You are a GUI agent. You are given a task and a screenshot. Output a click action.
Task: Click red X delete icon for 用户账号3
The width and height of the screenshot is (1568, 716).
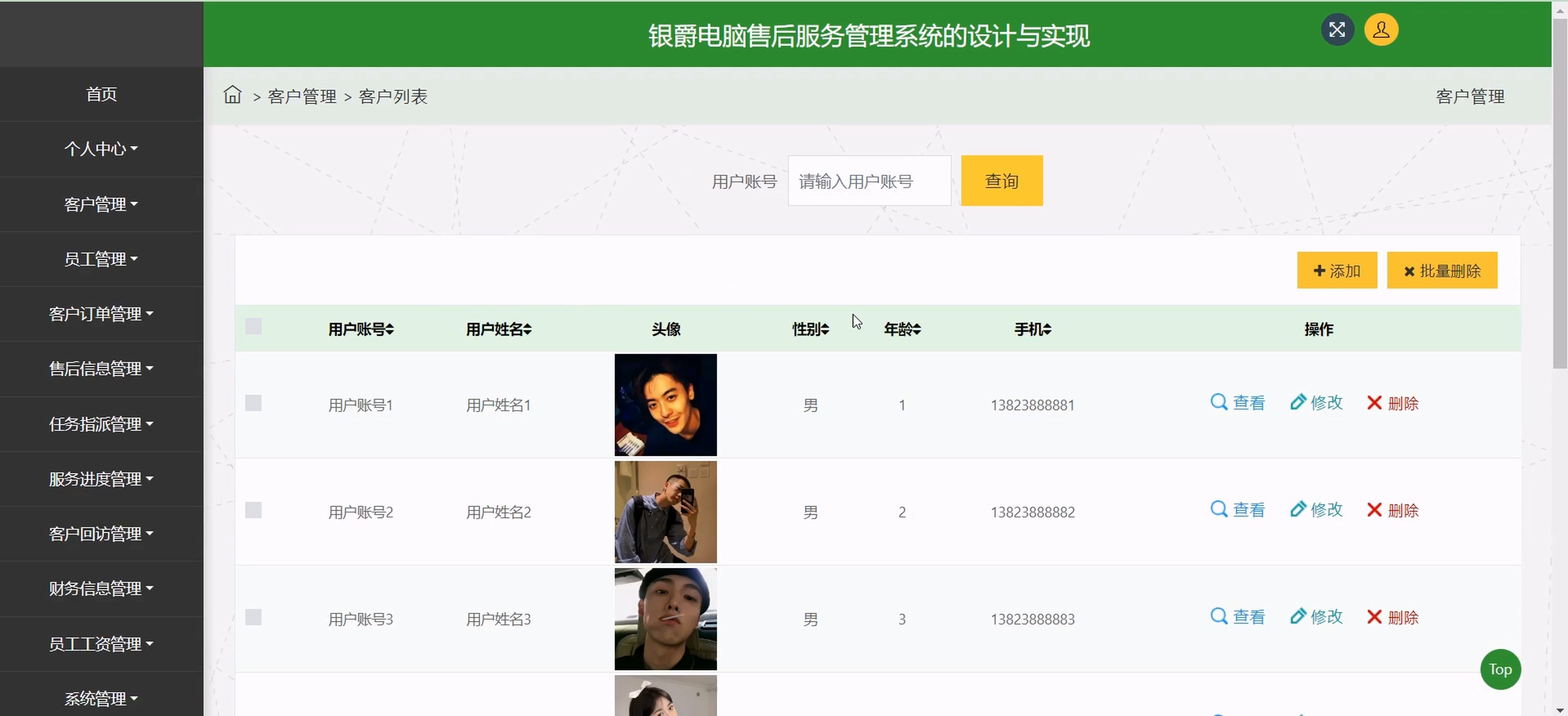tap(1374, 617)
